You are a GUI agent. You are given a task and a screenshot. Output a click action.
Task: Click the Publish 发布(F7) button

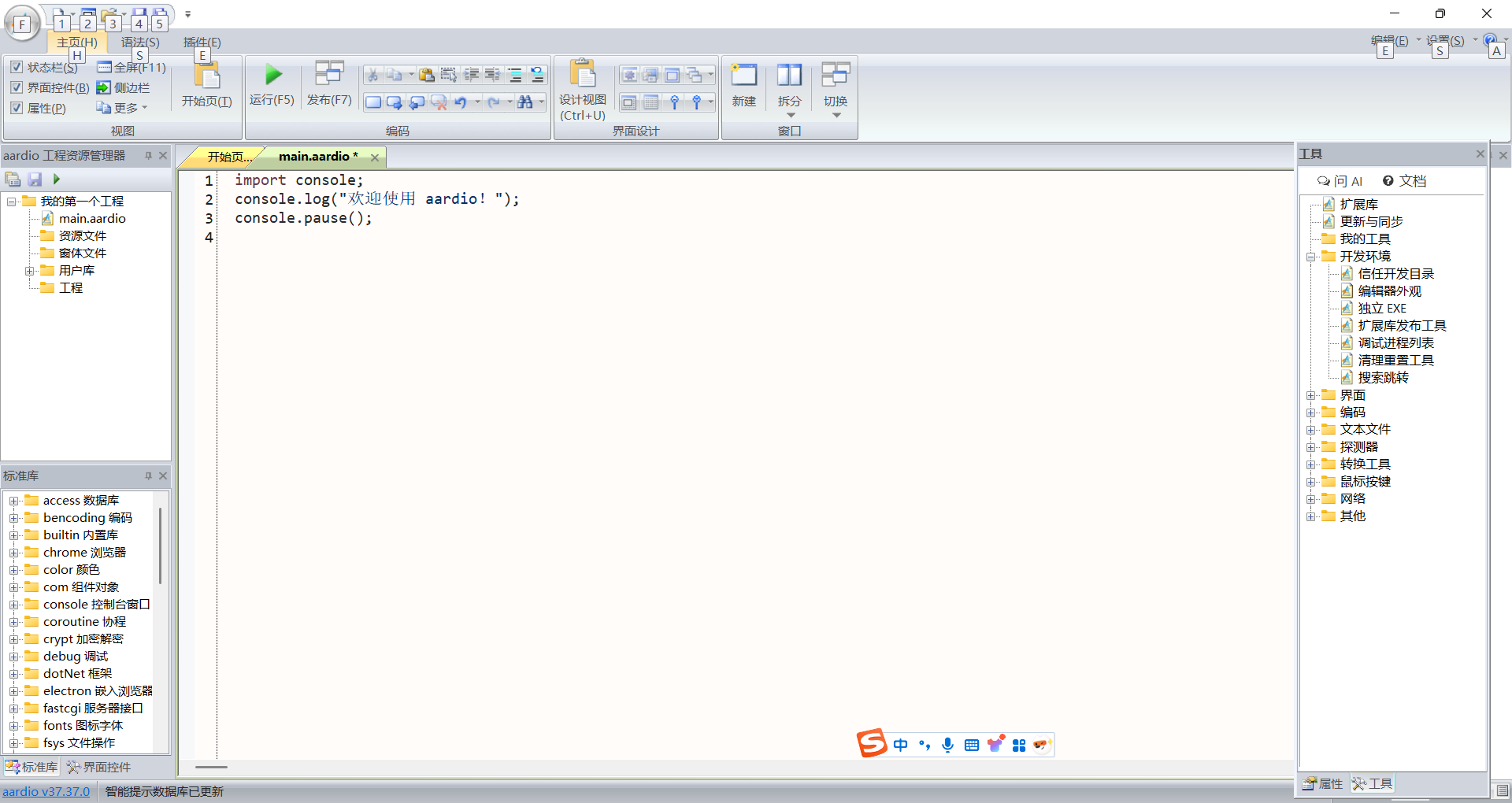click(329, 83)
